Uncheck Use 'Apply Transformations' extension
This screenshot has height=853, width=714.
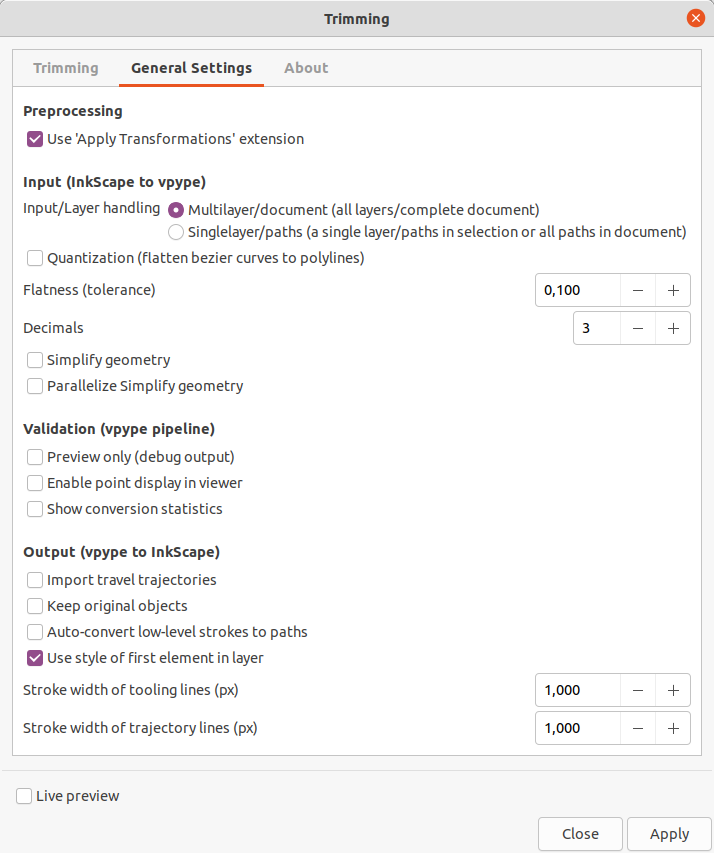tap(35, 139)
